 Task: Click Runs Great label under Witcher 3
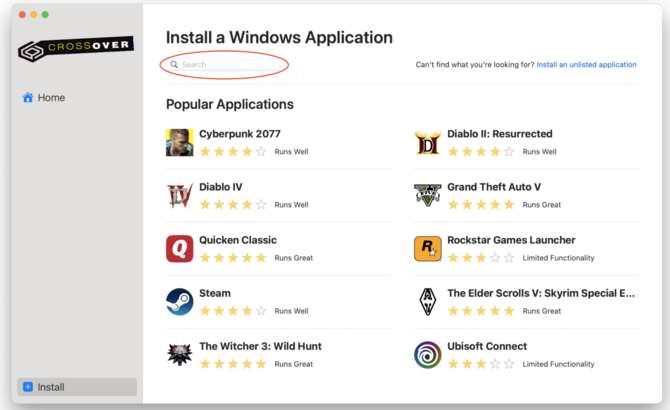294,364
